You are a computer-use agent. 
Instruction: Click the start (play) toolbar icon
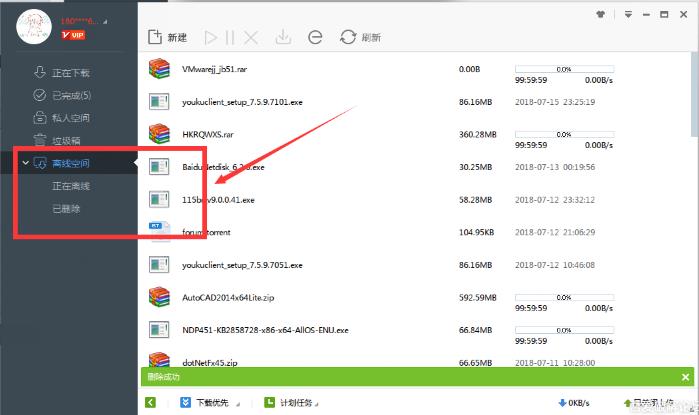pyautogui.click(x=210, y=38)
